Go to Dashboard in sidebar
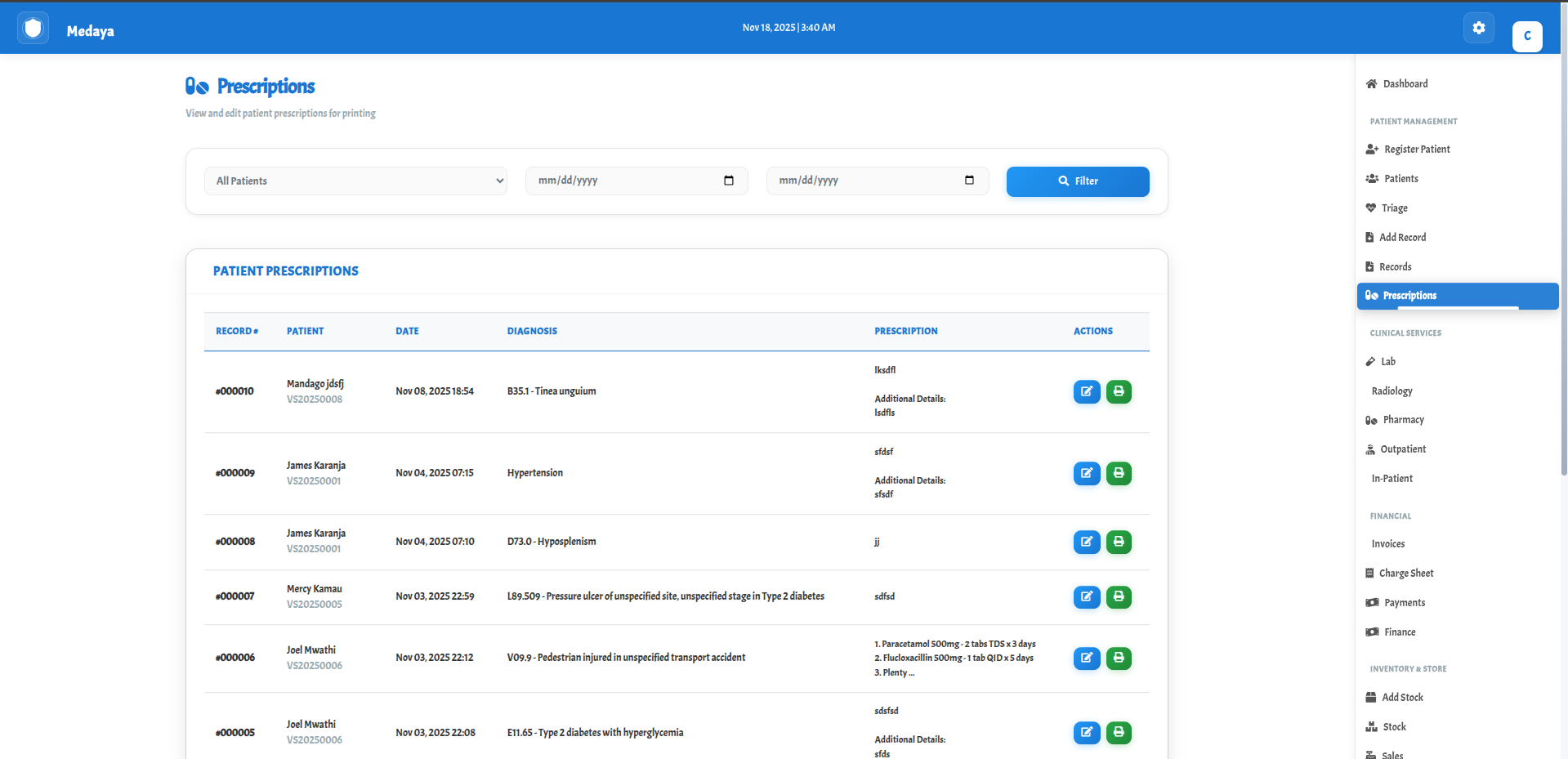The height and width of the screenshot is (759, 1568). [x=1405, y=83]
